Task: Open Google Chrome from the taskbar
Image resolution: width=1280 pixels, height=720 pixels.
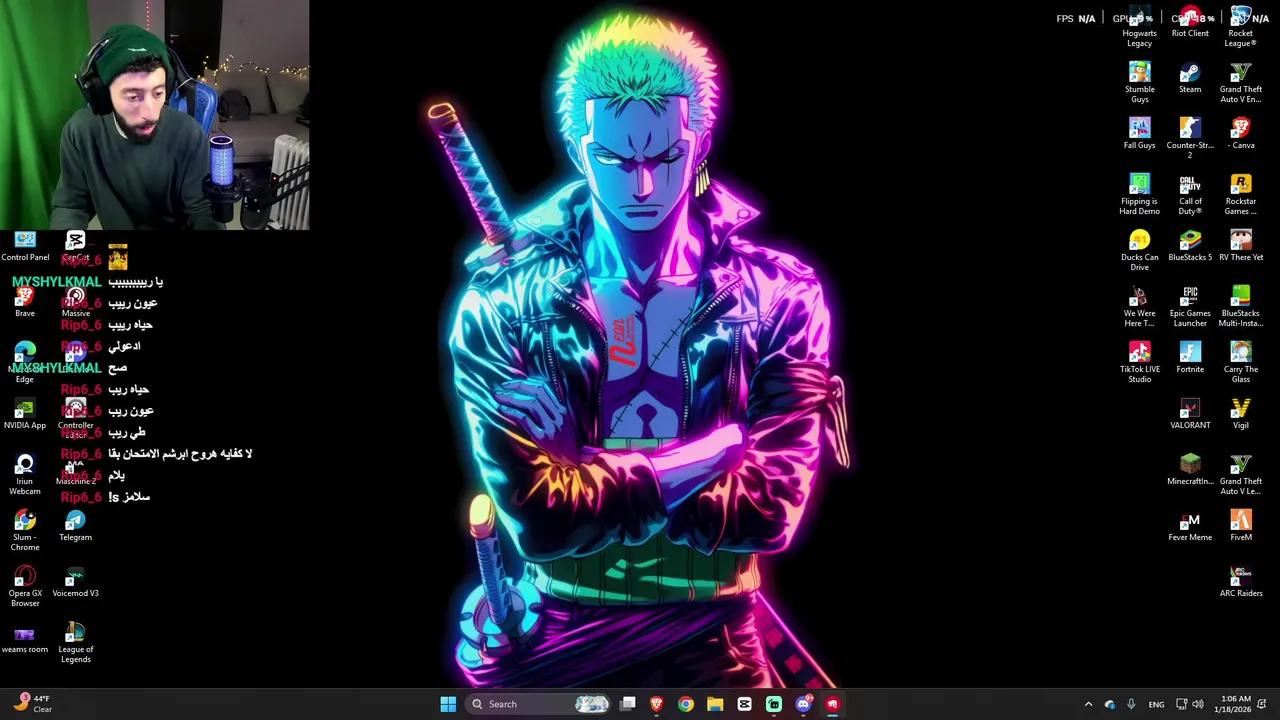Action: point(686,704)
